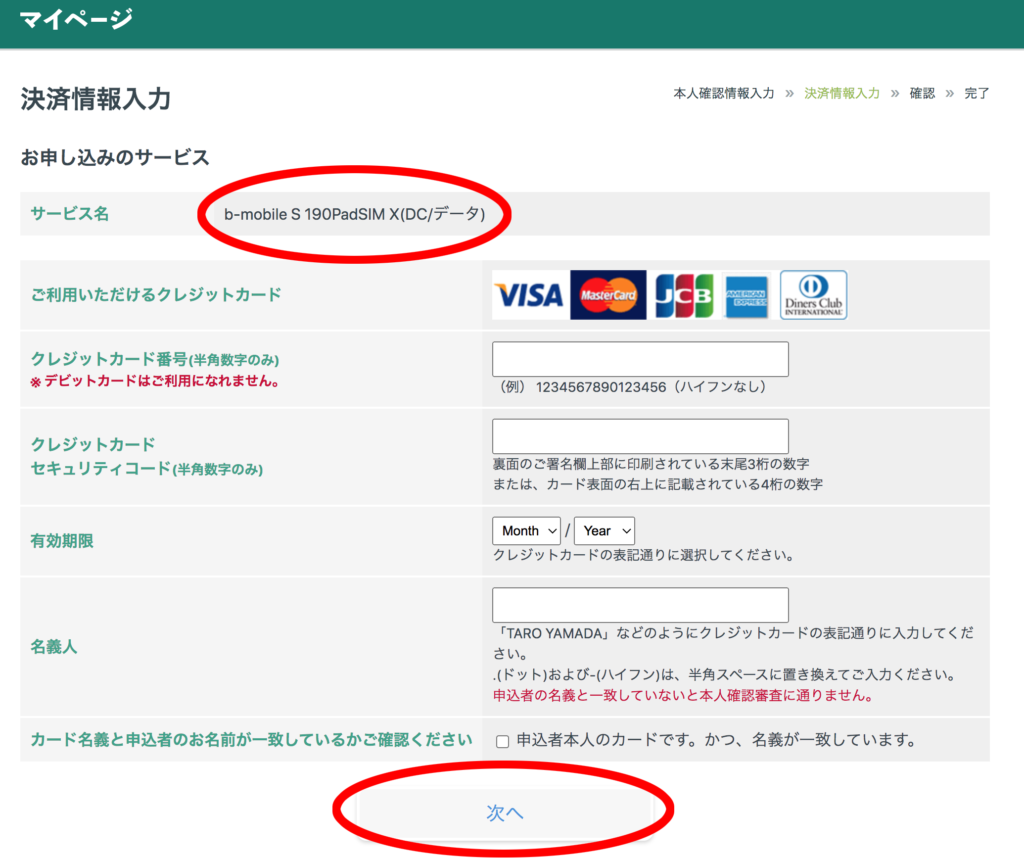Screen dimensions: 1024x860
Task: Focus the 名義人 cardholder name field
Action: pos(640,605)
